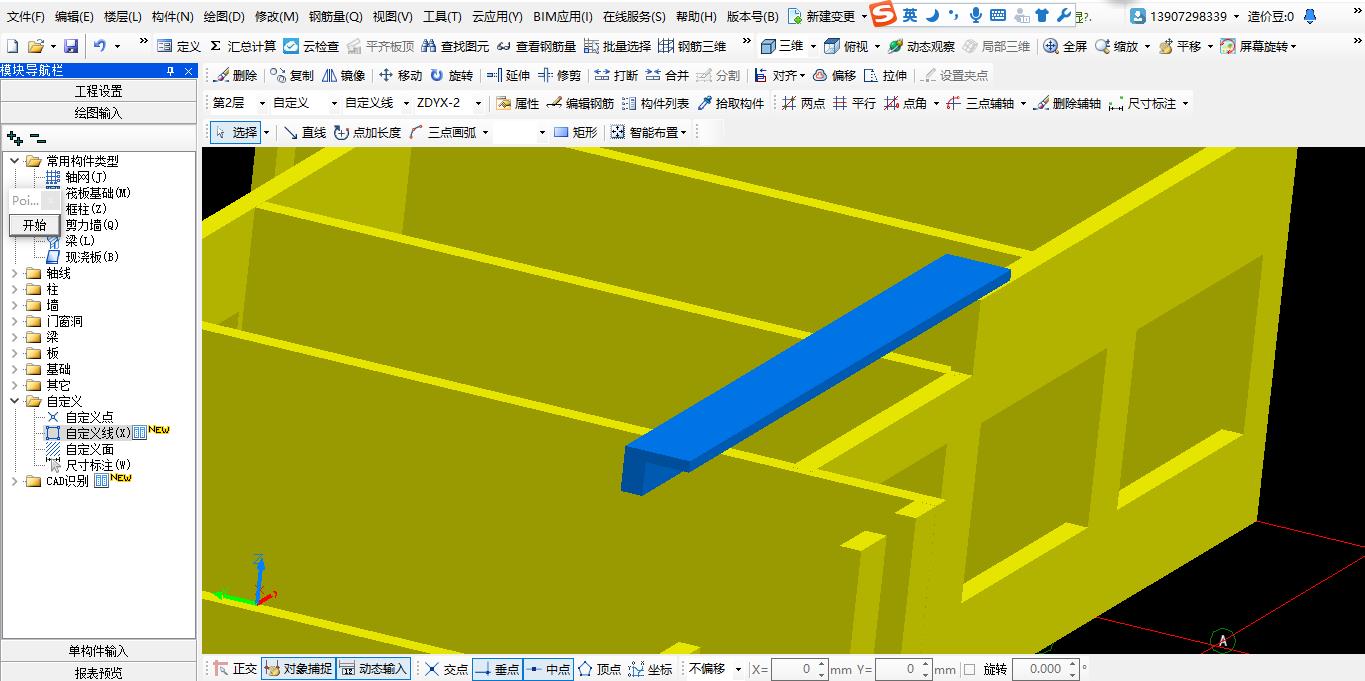Toggle 坐标 (coordinate) snap
This screenshot has width=1365, height=681.
pos(650,669)
